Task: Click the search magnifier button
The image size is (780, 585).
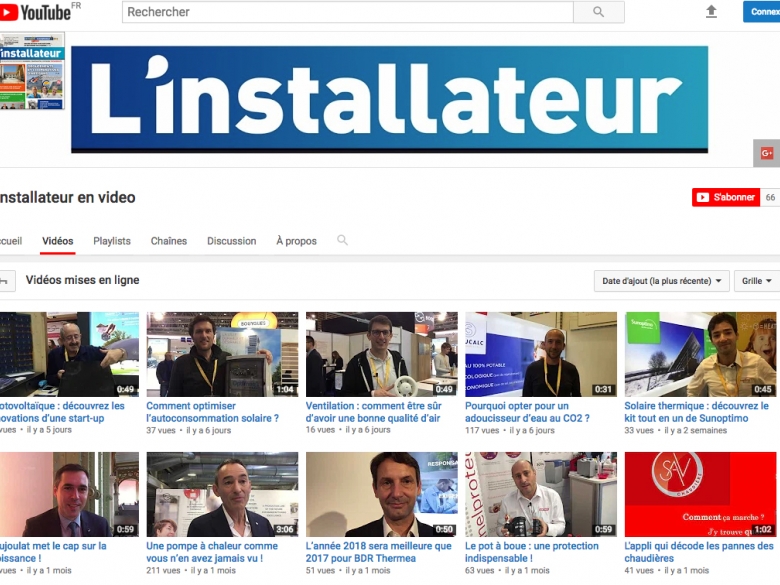Action: [x=598, y=12]
